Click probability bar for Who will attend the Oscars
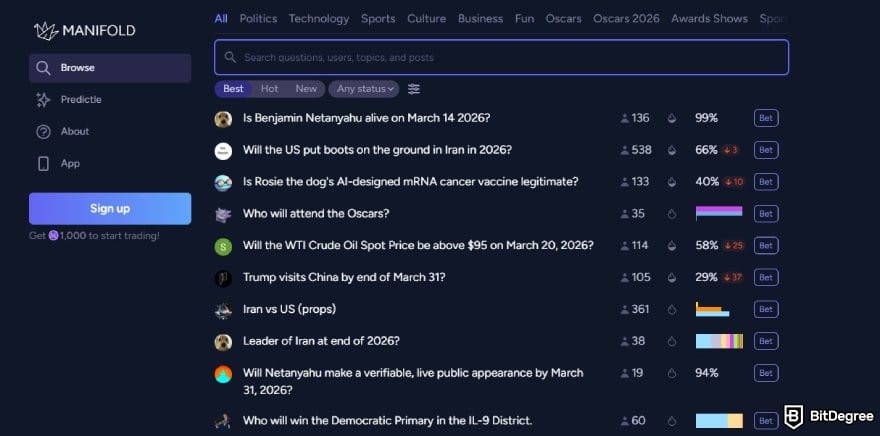The width and height of the screenshot is (880, 436). click(719, 213)
